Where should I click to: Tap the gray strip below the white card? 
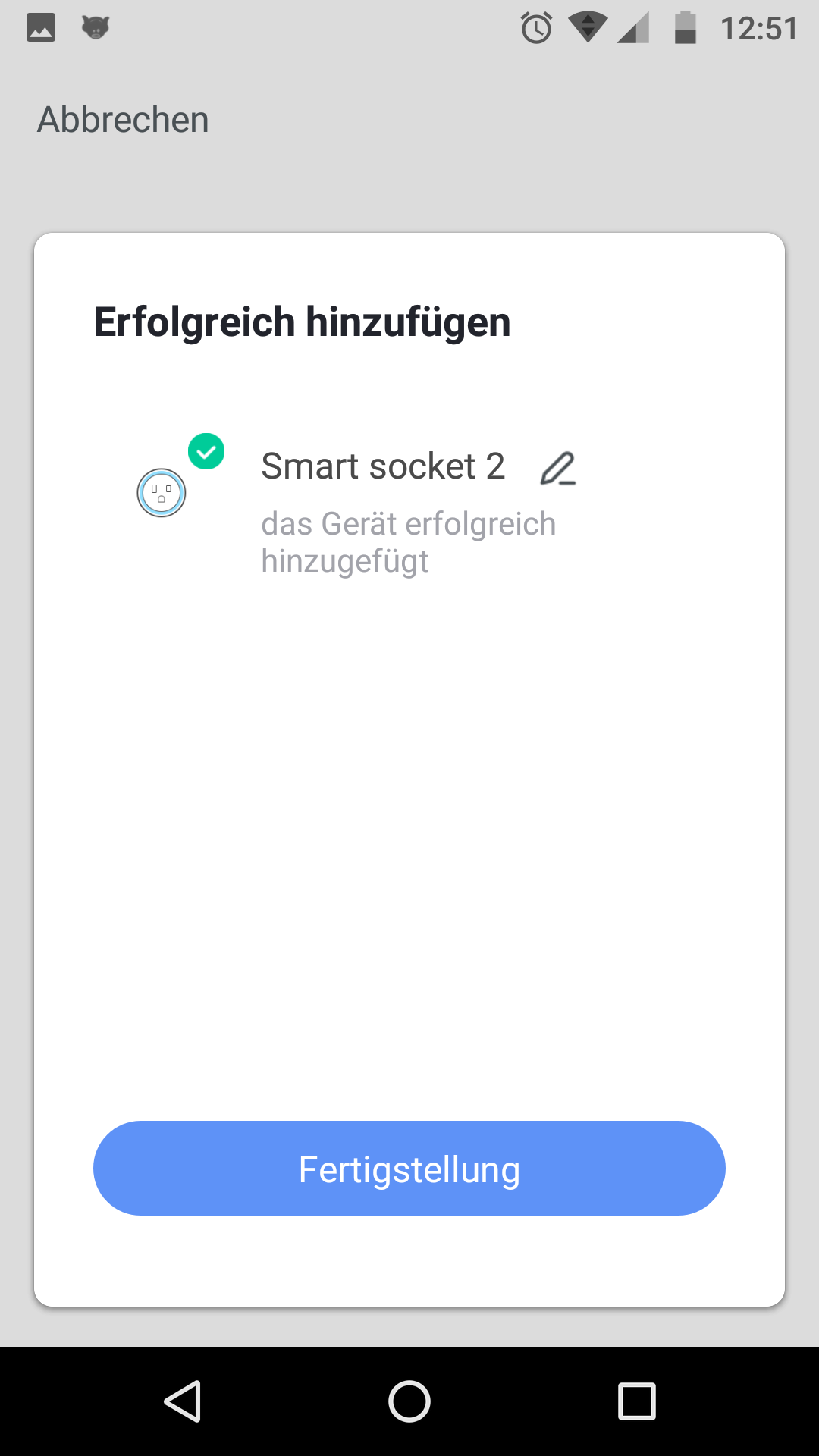point(409,1327)
